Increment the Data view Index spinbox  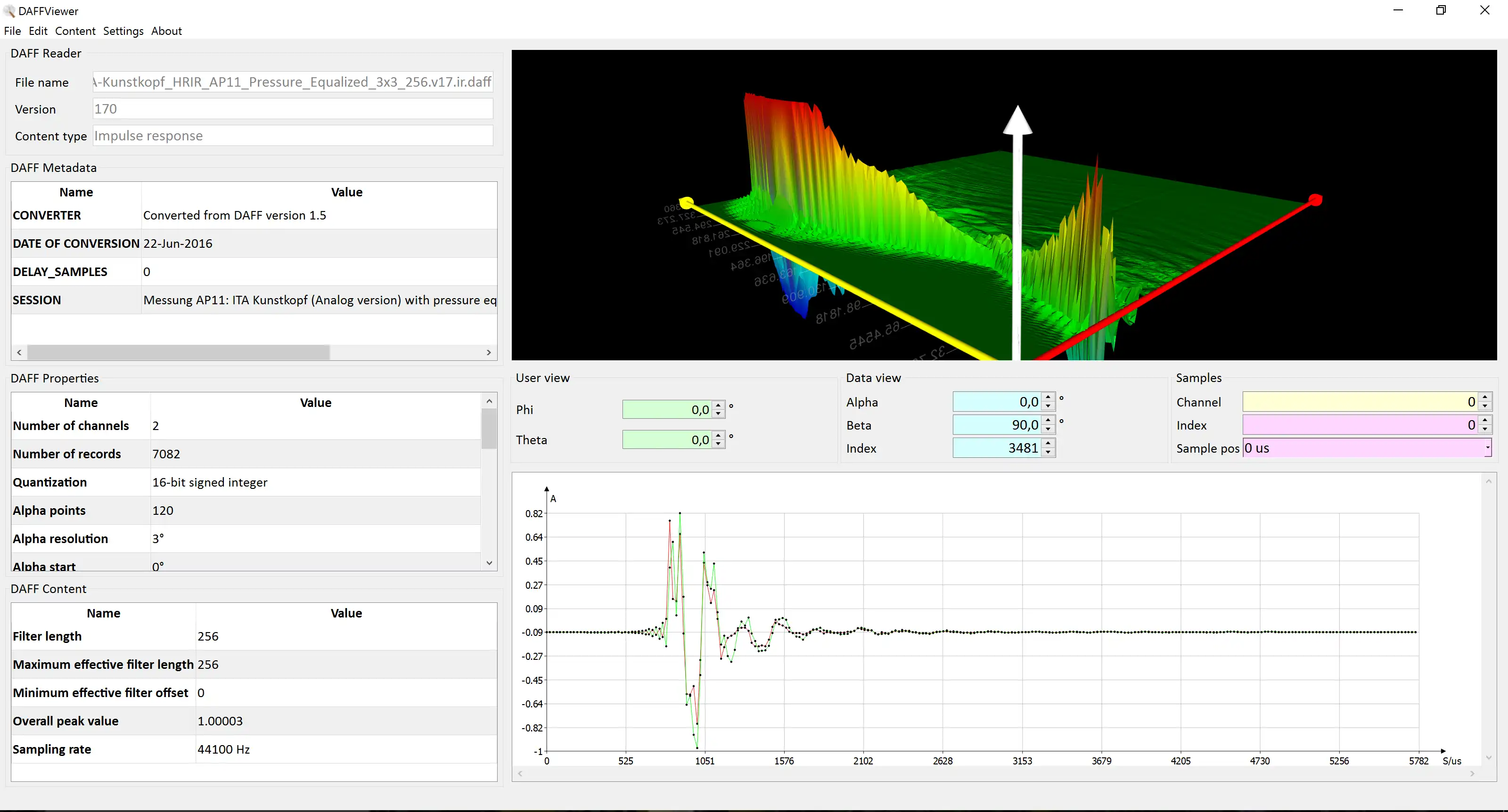tap(1049, 443)
